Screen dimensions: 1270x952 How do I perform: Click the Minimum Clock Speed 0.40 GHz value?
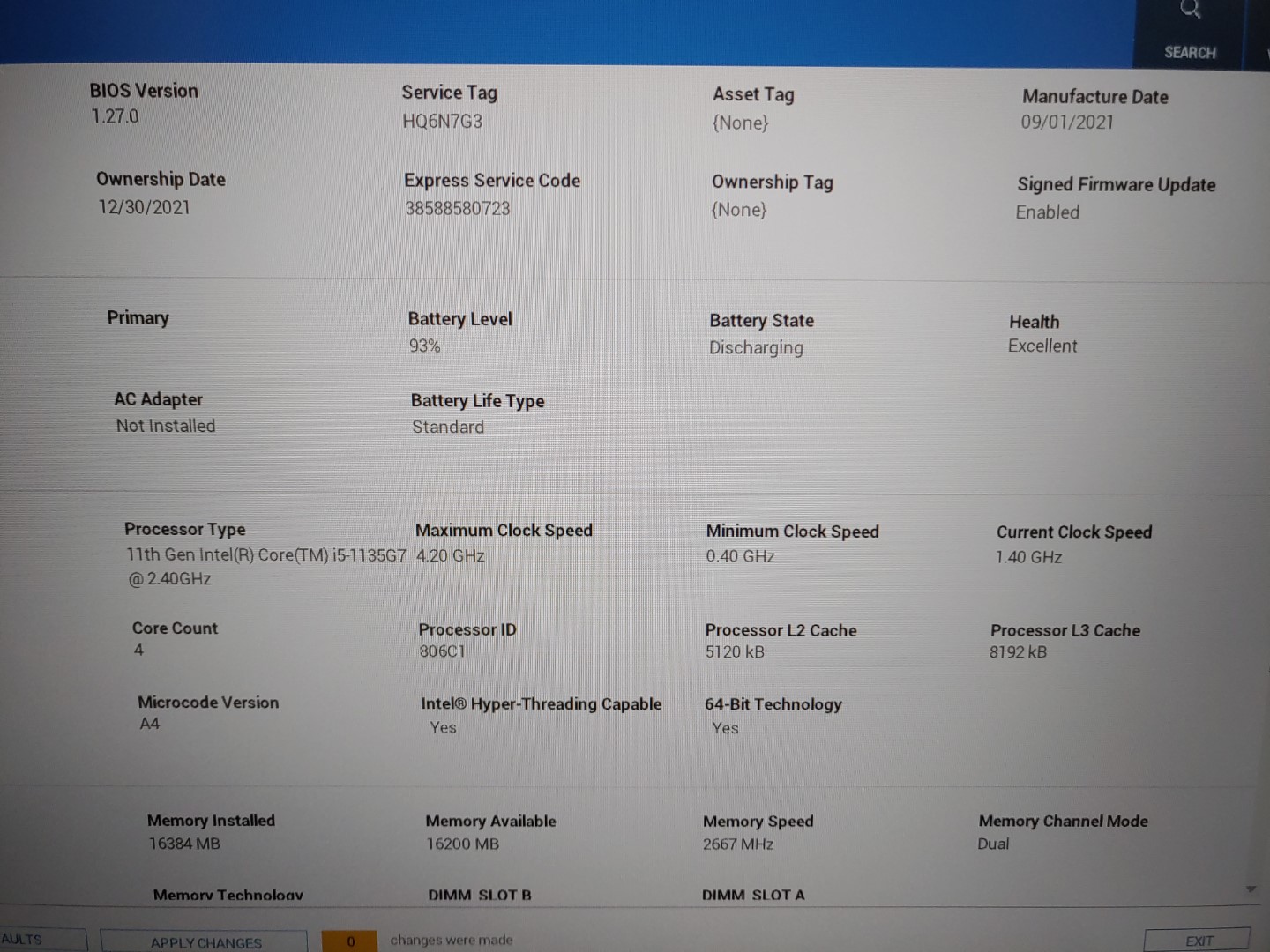click(740, 556)
